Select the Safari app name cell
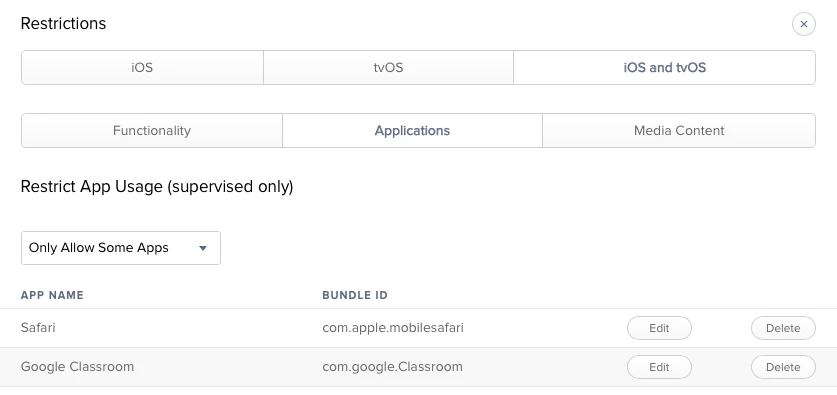837x395 pixels. [38, 328]
